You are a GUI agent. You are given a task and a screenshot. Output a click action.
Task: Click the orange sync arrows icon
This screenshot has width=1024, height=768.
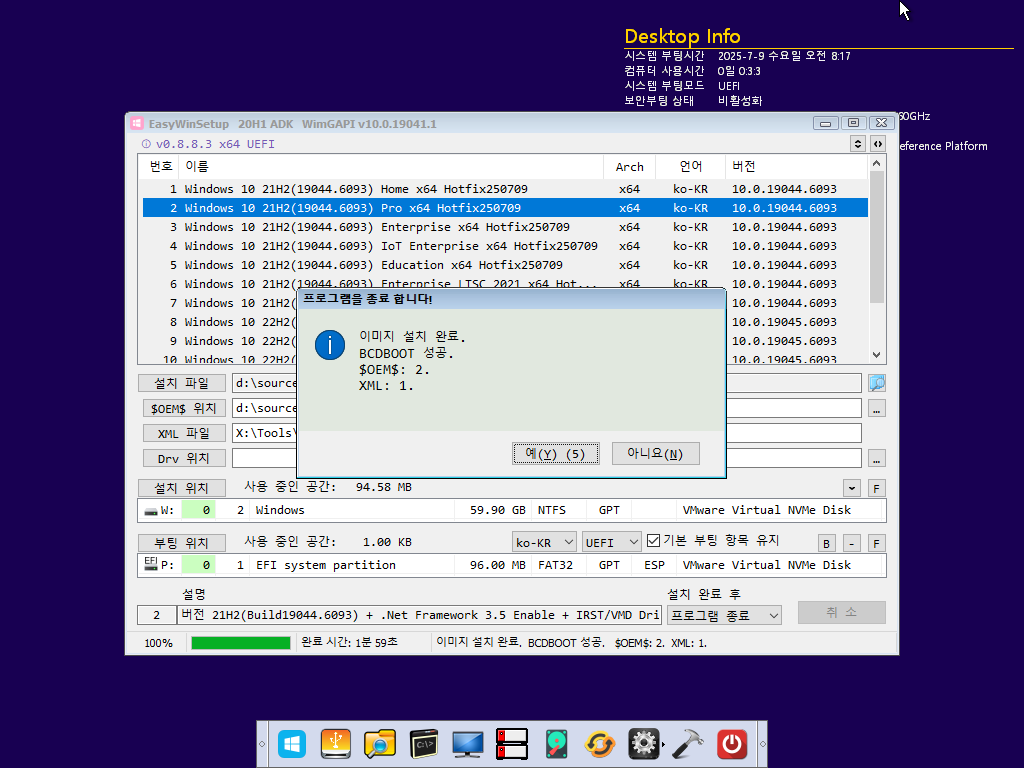(600, 744)
